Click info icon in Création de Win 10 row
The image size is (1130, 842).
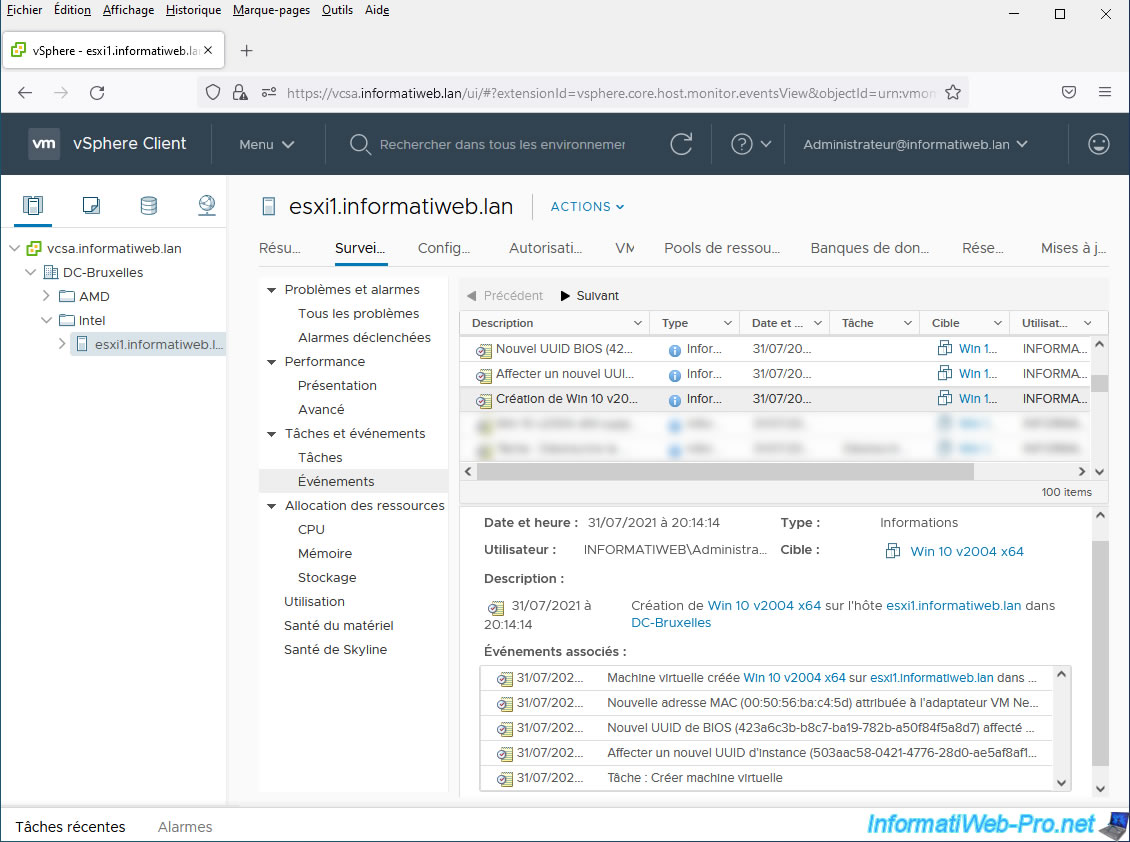point(675,400)
